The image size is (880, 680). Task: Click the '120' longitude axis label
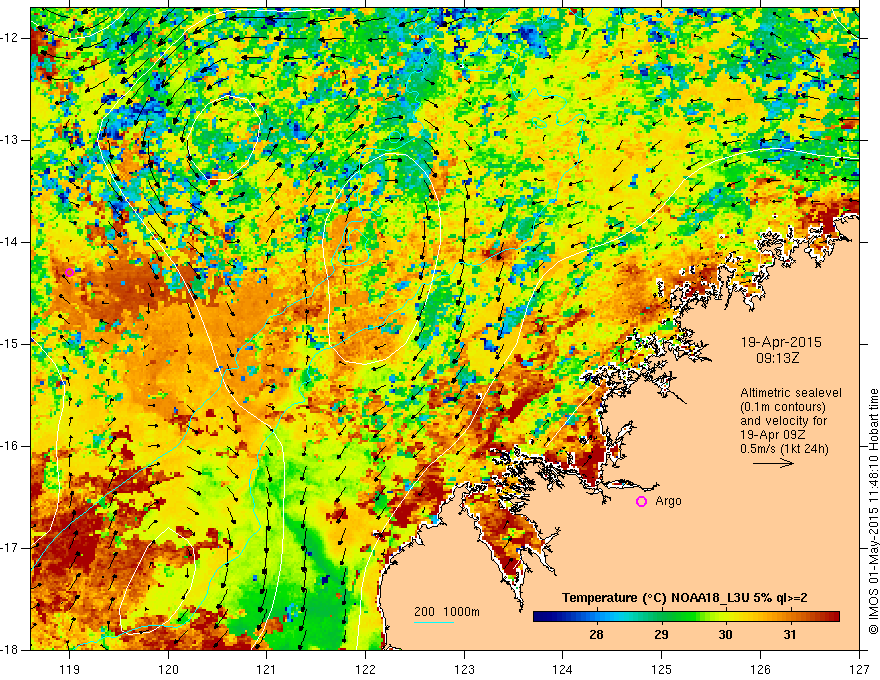point(168,669)
